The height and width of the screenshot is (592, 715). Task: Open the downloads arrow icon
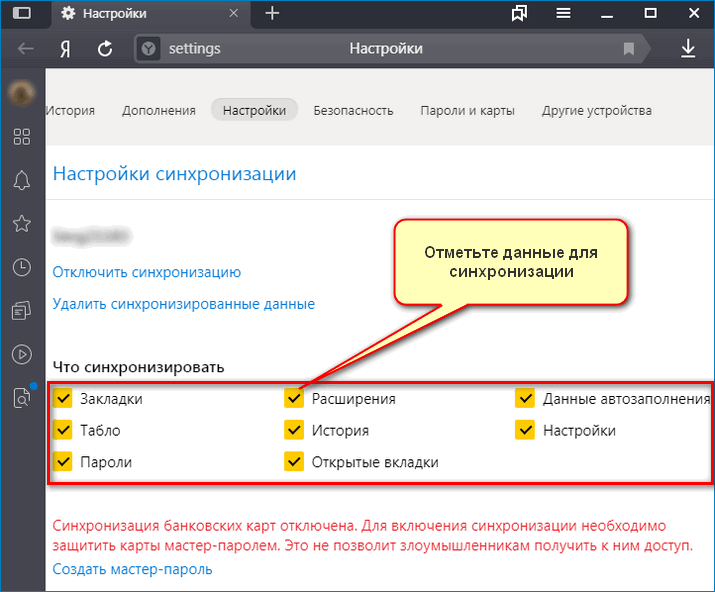point(688,48)
